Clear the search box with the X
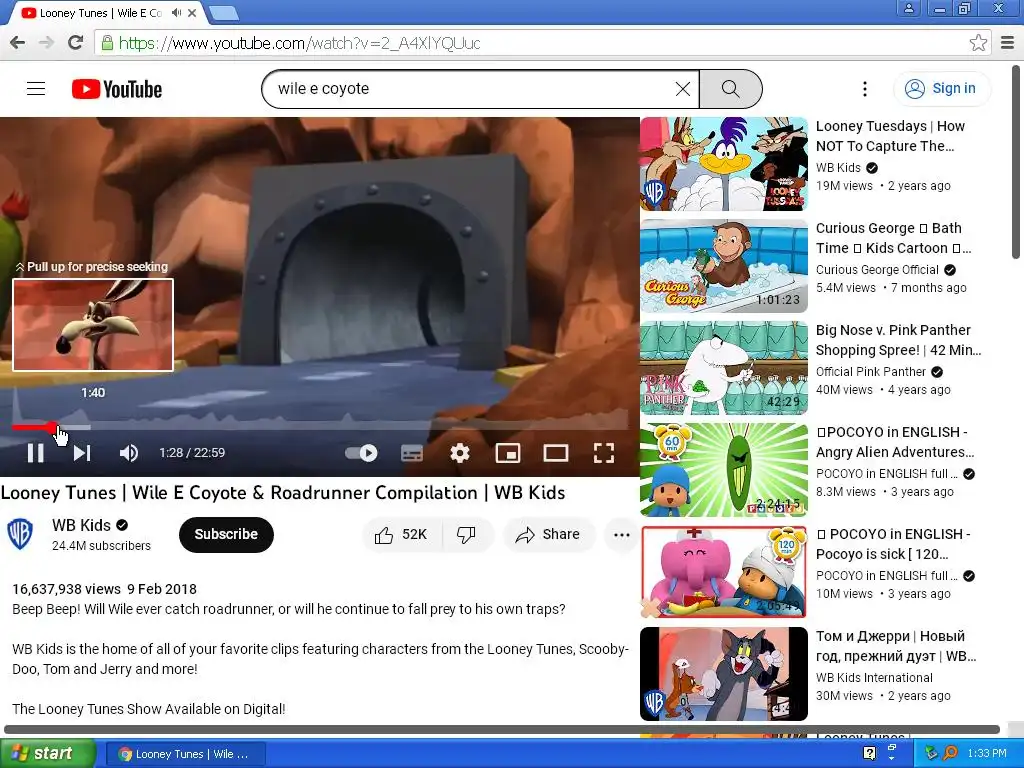 (682, 89)
